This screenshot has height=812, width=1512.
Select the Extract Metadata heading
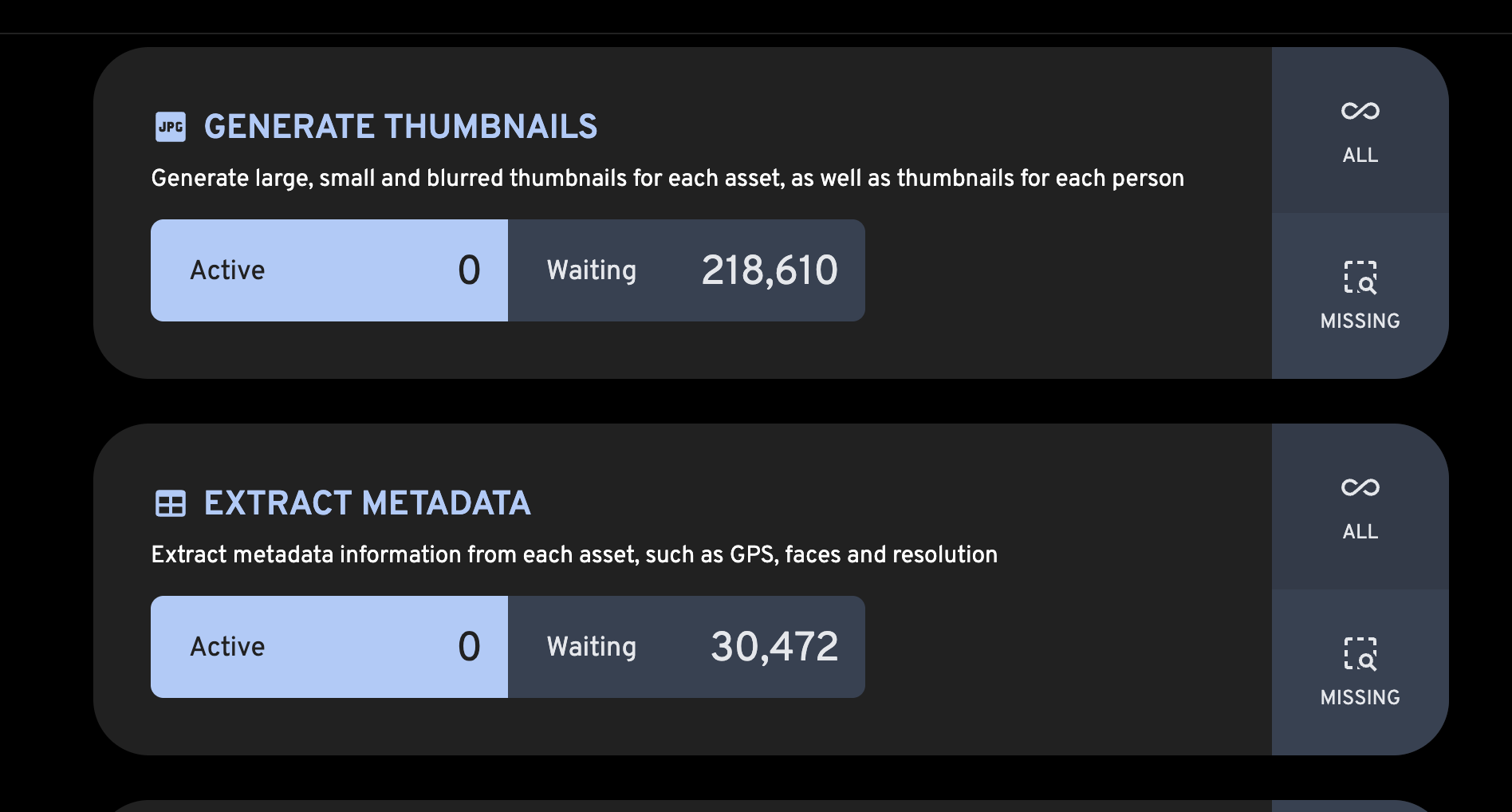pos(367,503)
